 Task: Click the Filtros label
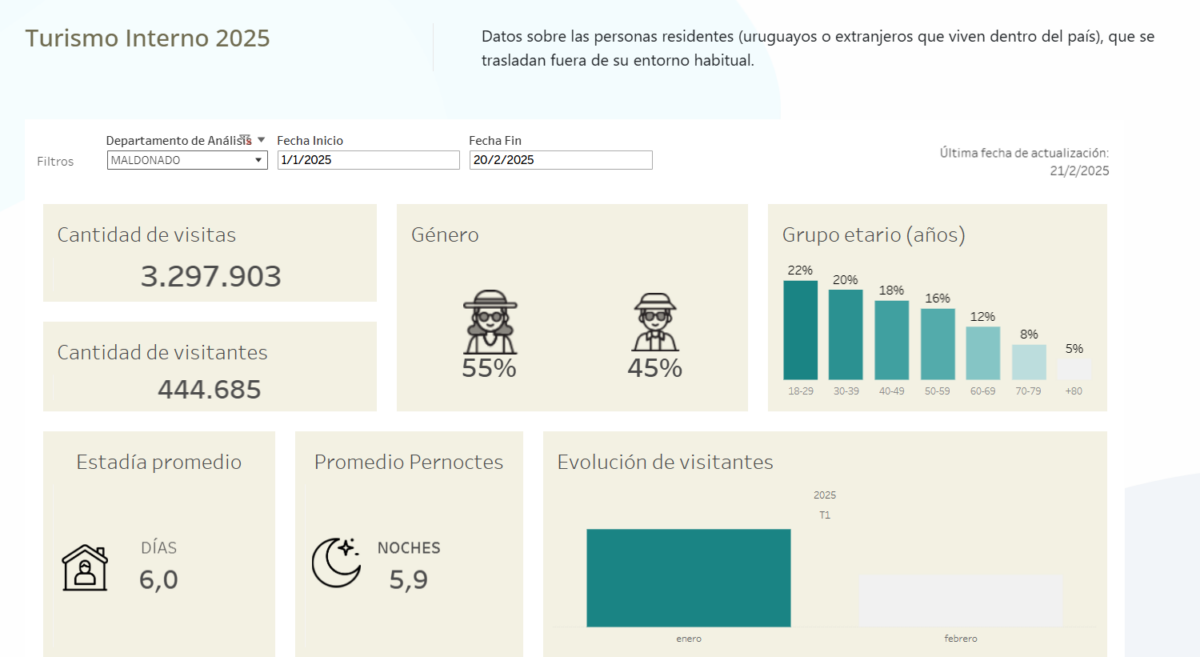point(55,161)
